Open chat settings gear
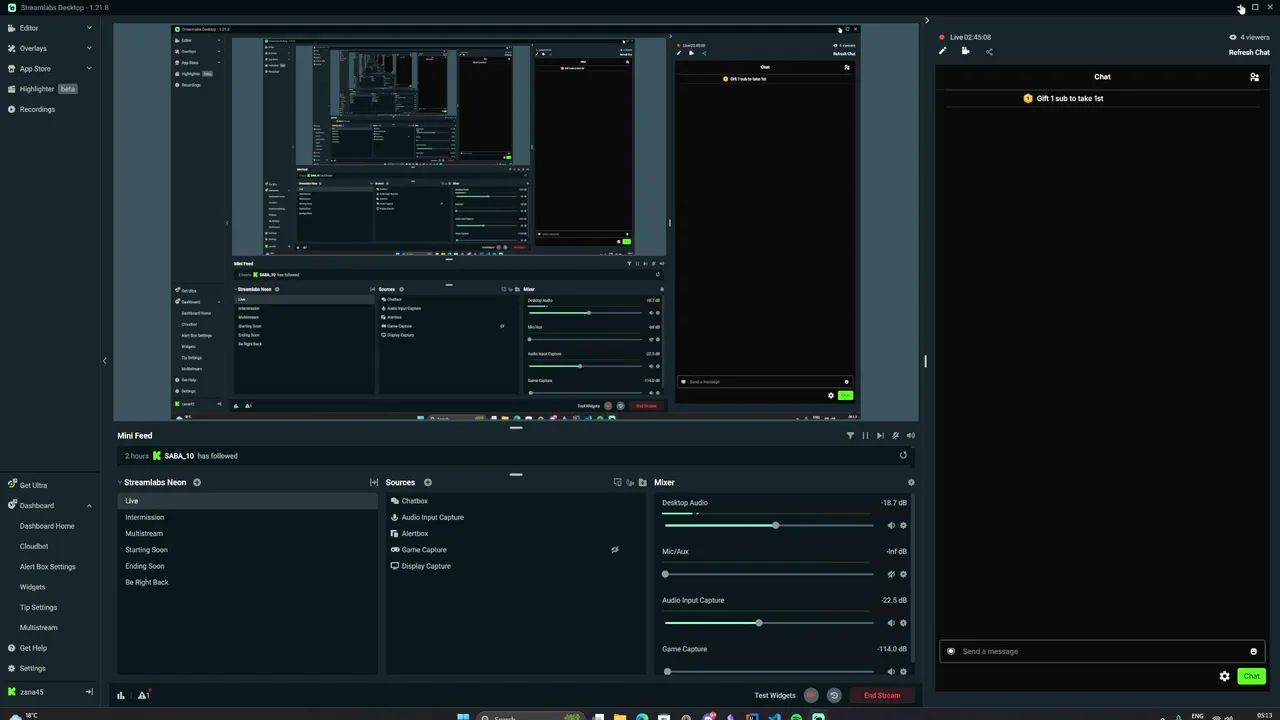The width and height of the screenshot is (1280, 720). coord(1224,677)
